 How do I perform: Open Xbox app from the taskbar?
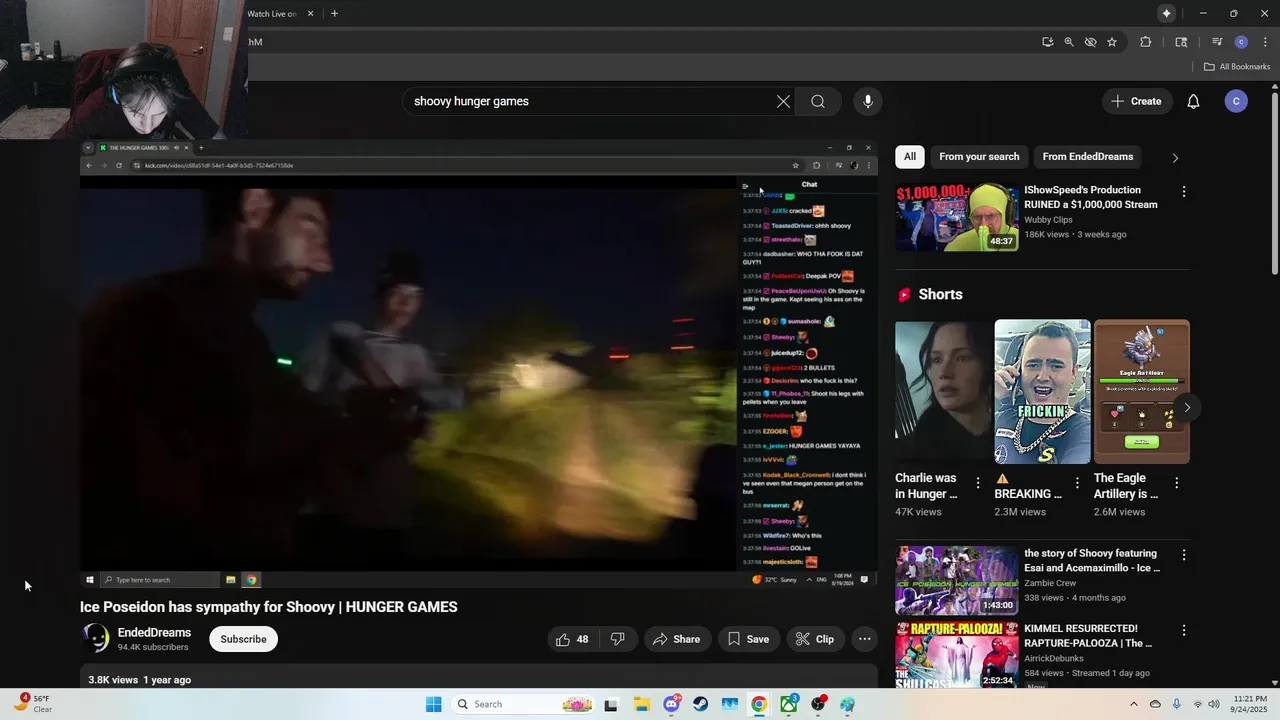pos(789,704)
